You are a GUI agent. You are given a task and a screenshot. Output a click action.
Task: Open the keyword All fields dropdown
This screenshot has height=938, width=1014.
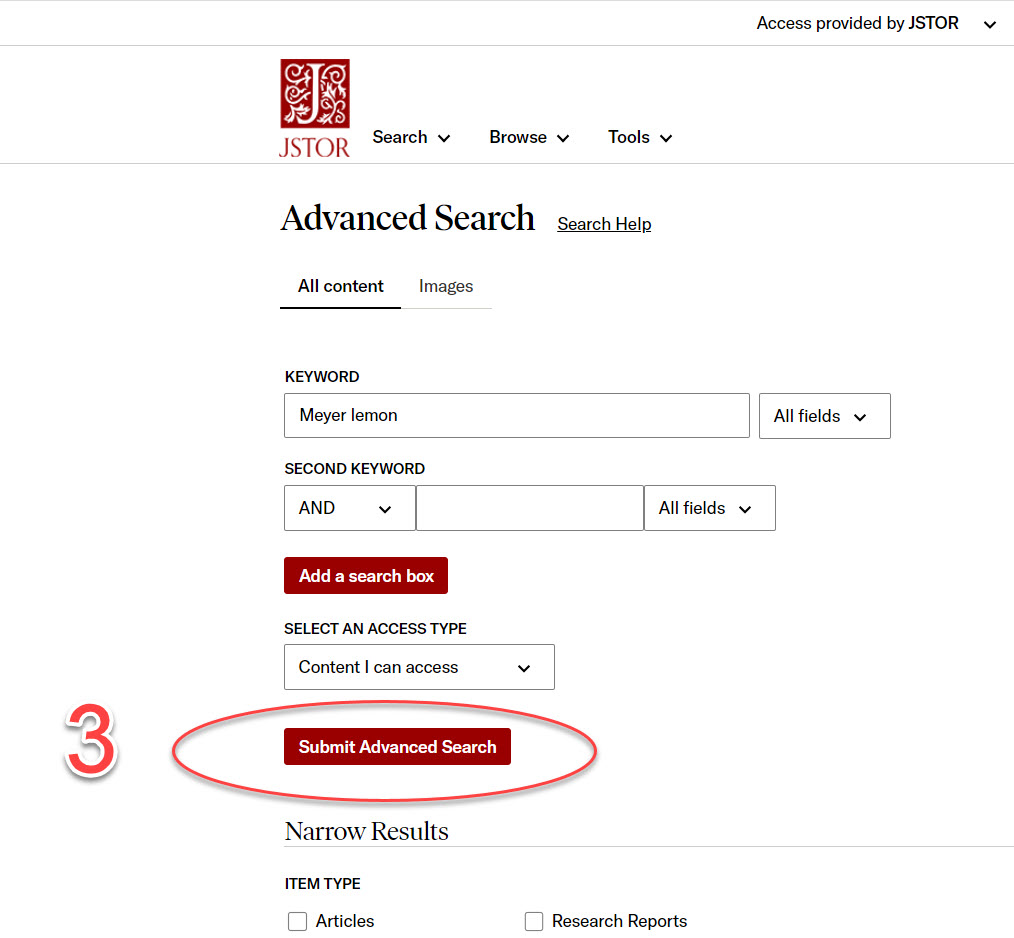pyautogui.click(x=825, y=416)
